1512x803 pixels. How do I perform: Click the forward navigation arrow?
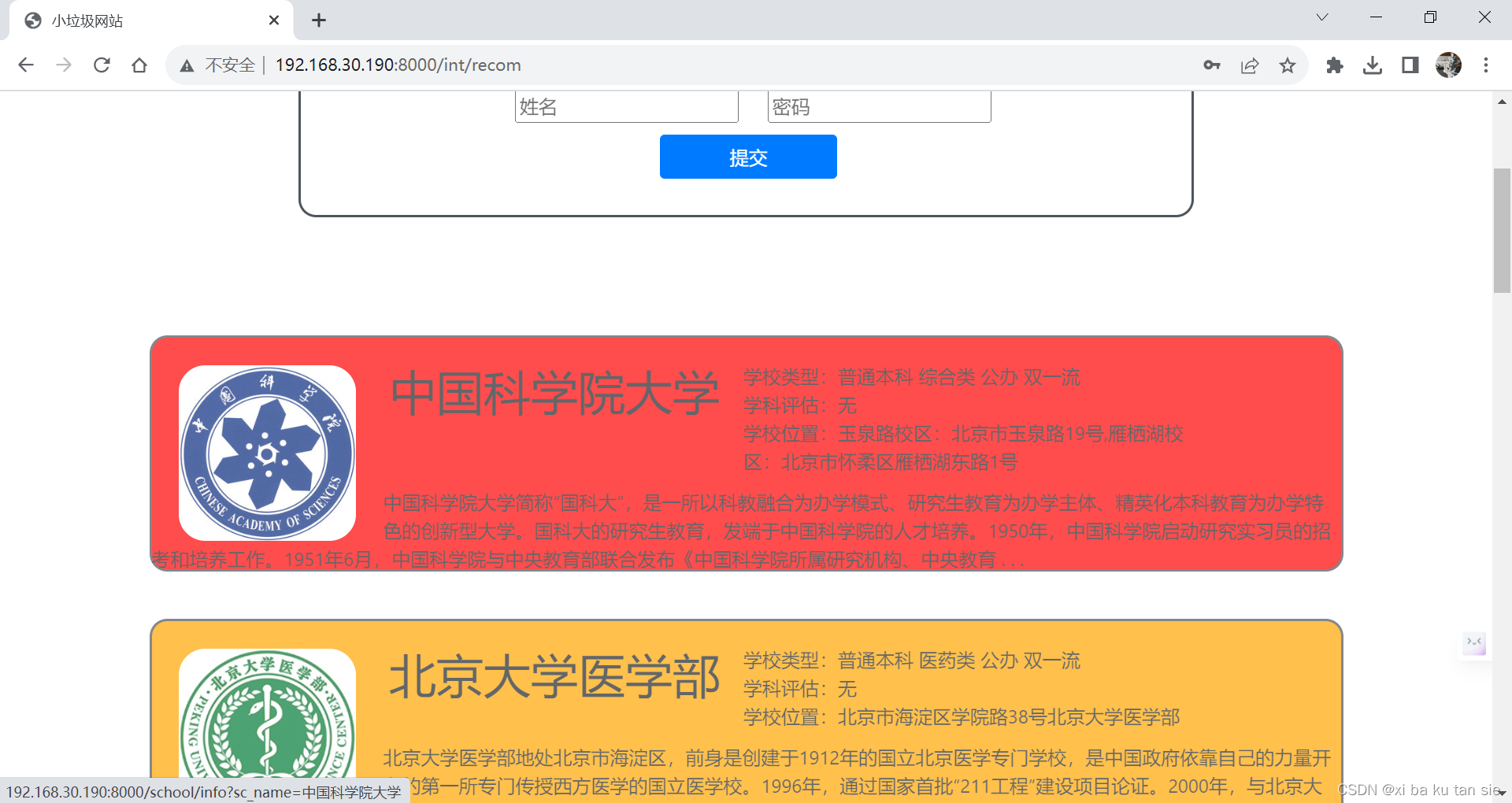click(x=64, y=65)
